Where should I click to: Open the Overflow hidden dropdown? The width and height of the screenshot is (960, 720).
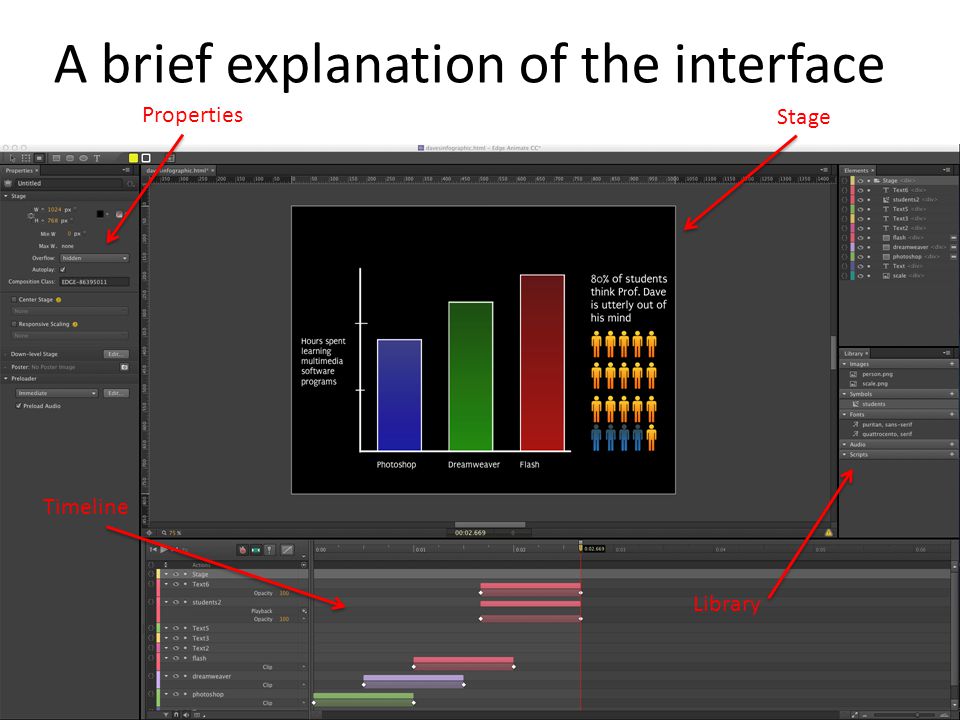click(x=94, y=258)
